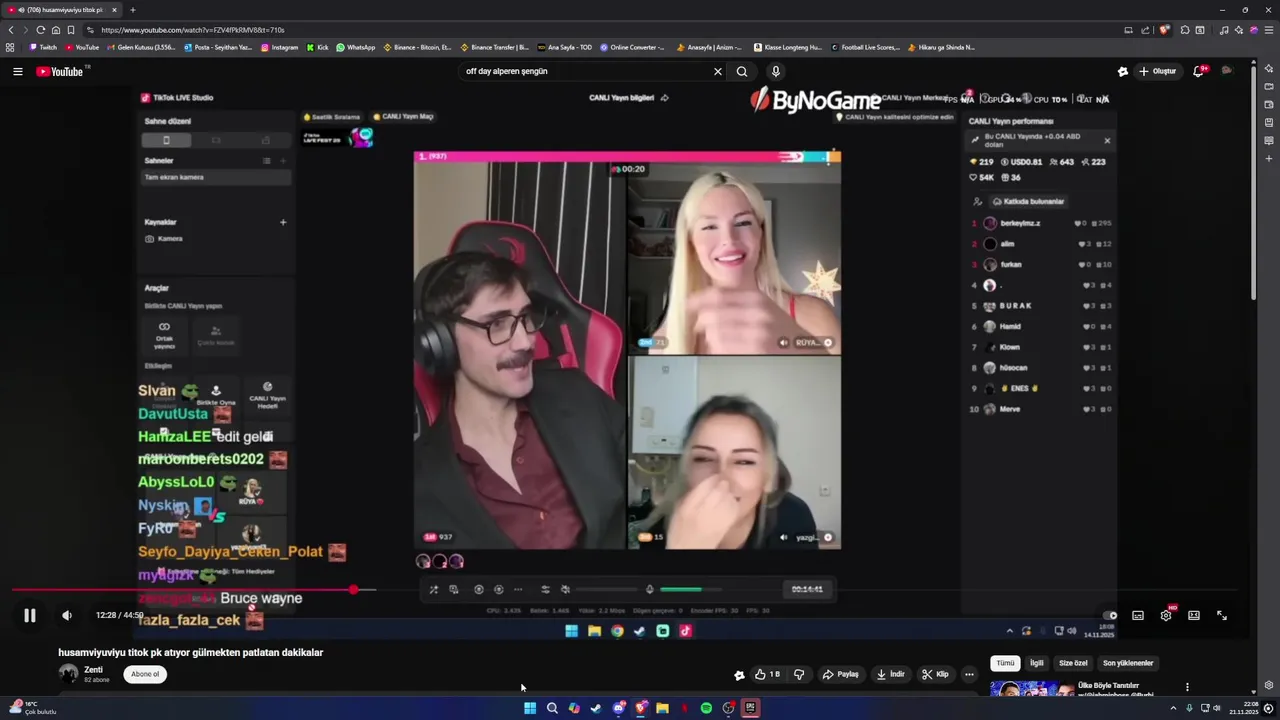The width and height of the screenshot is (1280, 720).
Task: Open recommended video Ülke Böyle Tanıtılır thumbnail
Action: (1032, 688)
